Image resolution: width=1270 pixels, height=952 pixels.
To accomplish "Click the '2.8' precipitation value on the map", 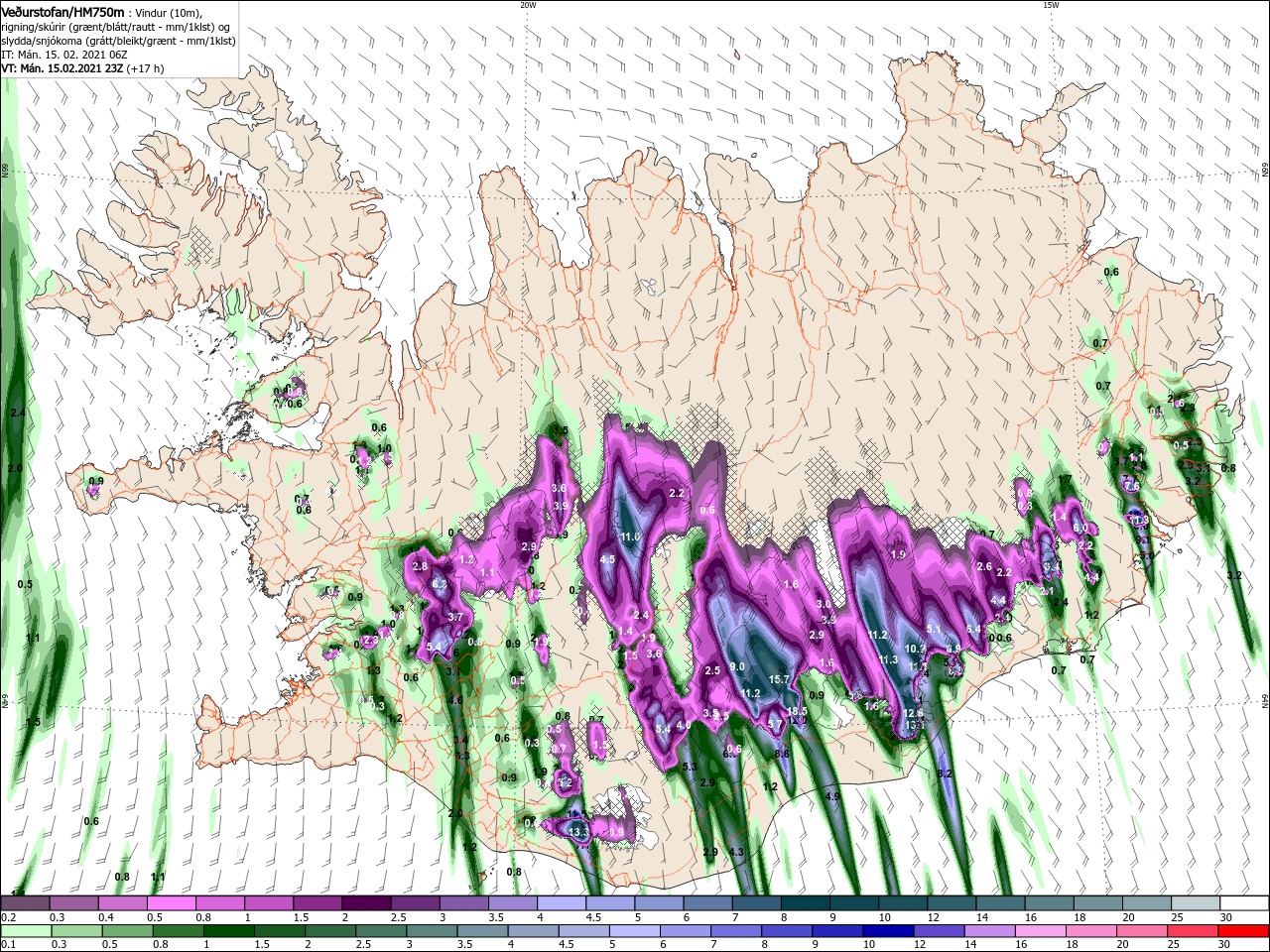I will click(420, 566).
